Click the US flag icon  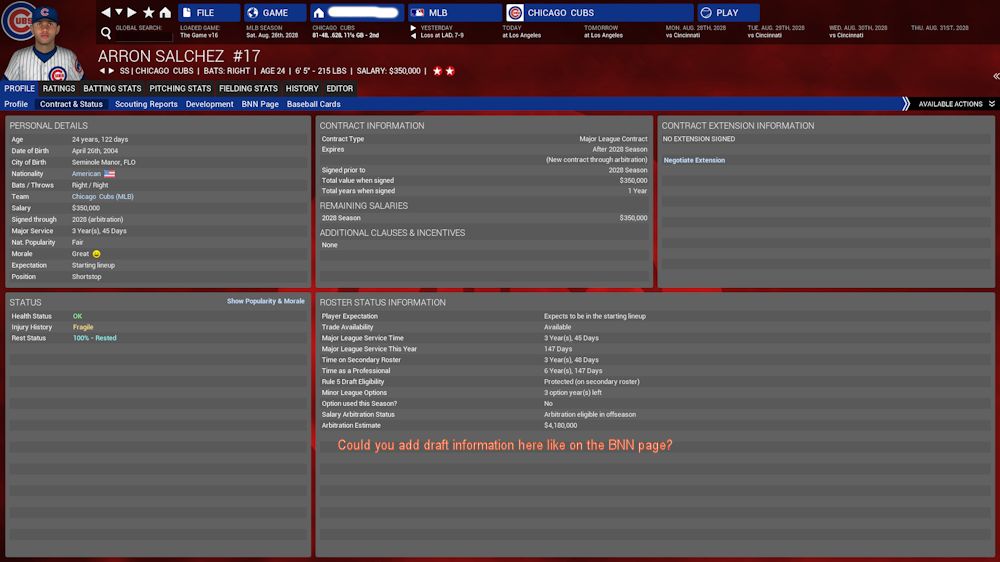tap(110, 174)
